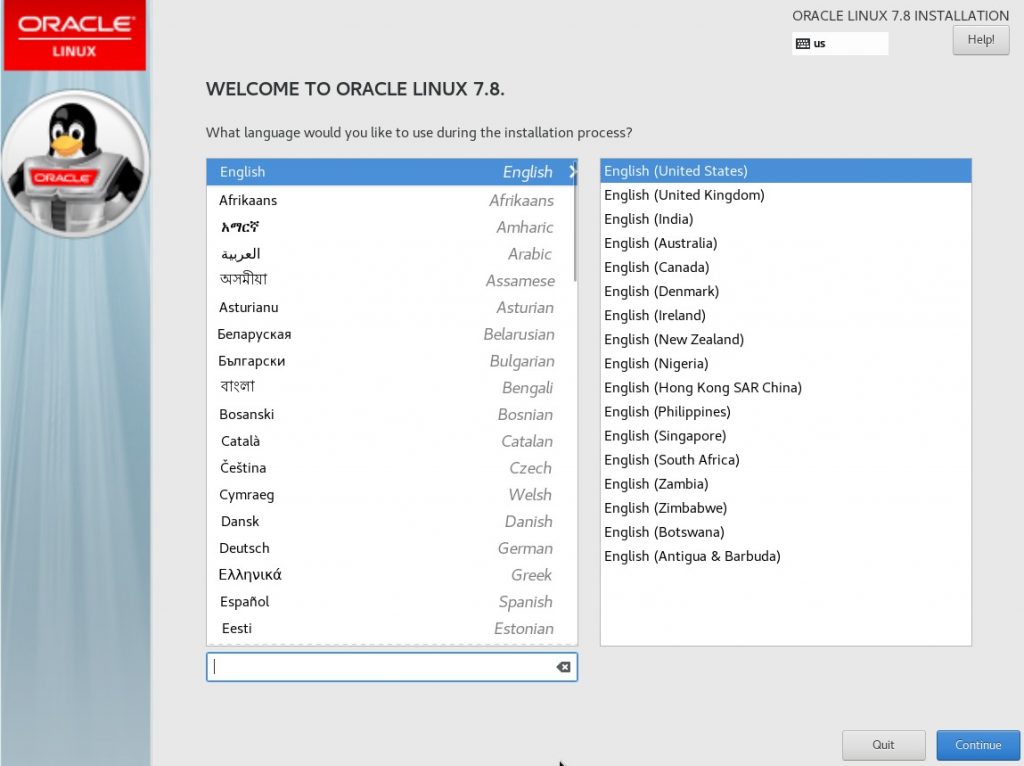1024x766 pixels.
Task: Pick English (Philippines) locale
Action: 786,412
